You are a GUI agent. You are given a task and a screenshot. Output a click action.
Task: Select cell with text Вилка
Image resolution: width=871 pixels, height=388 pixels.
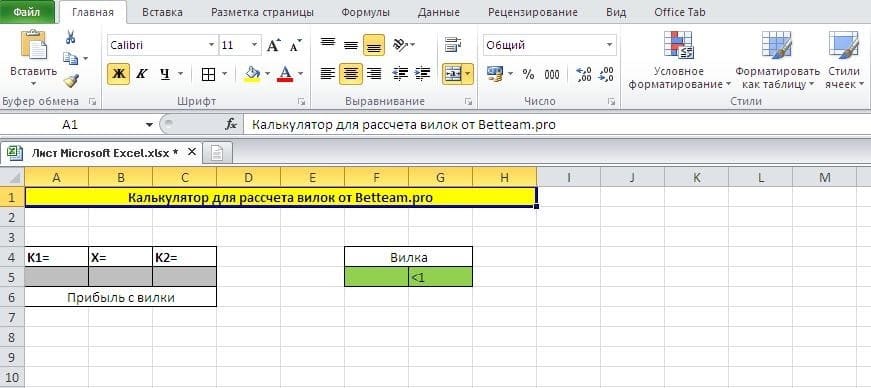click(x=408, y=257)
